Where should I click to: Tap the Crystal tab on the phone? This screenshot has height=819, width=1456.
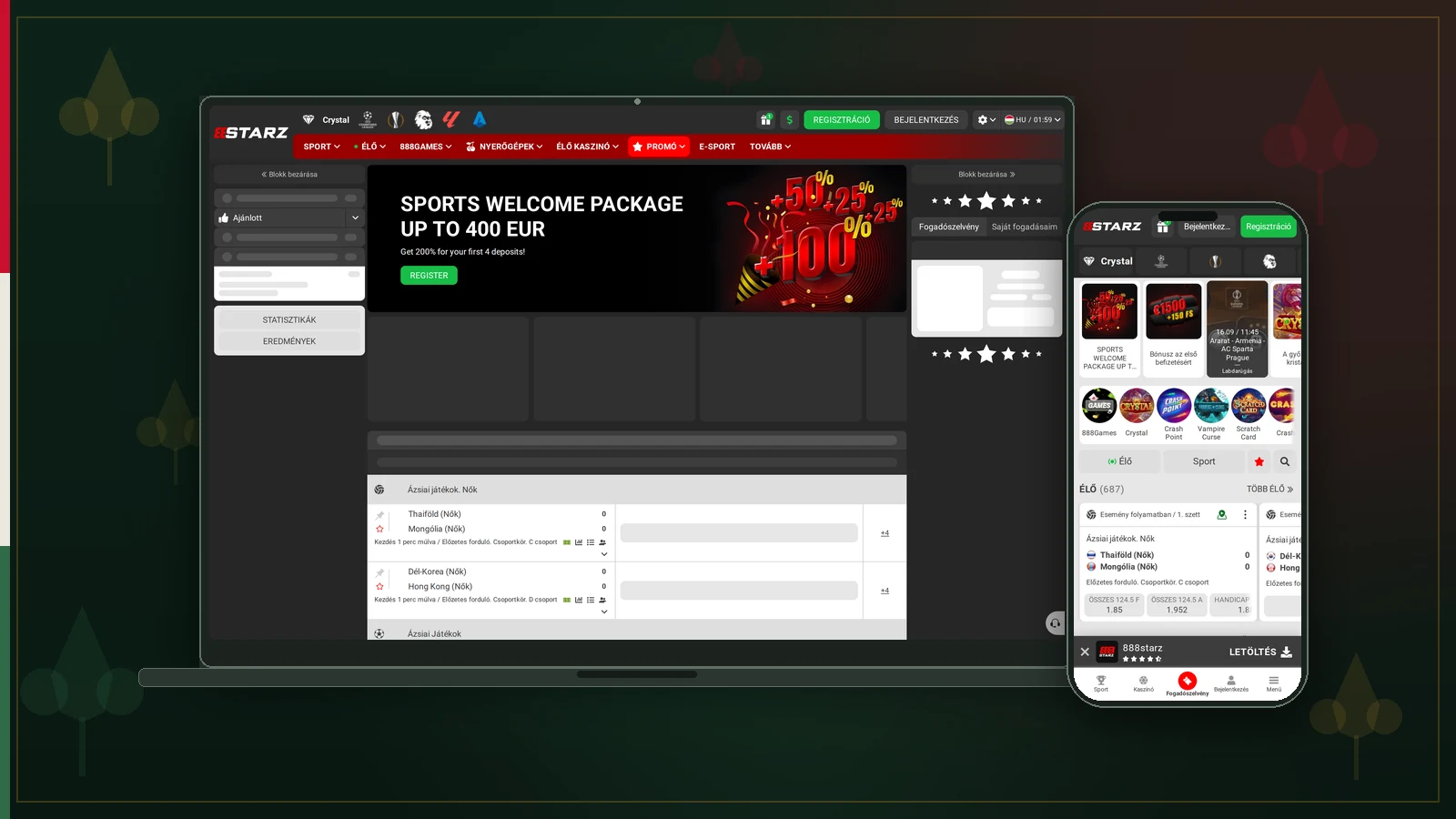pyautogui.click(x=1107, y=261)
